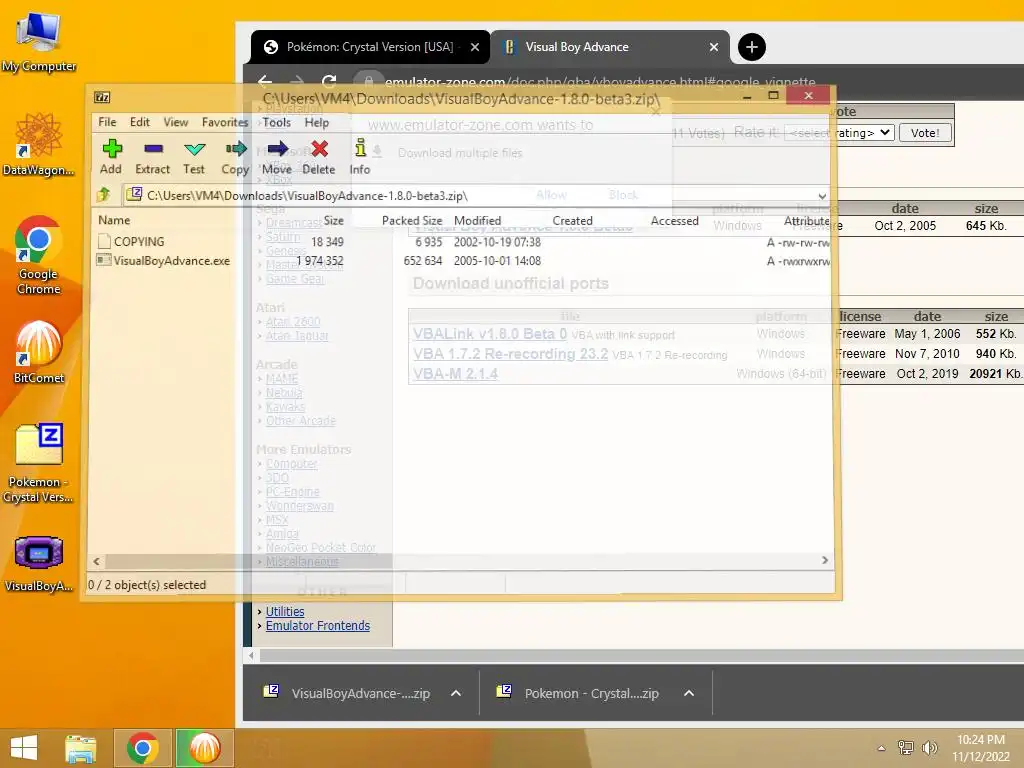Open the network icon in system tray

(x=906, y=748)
